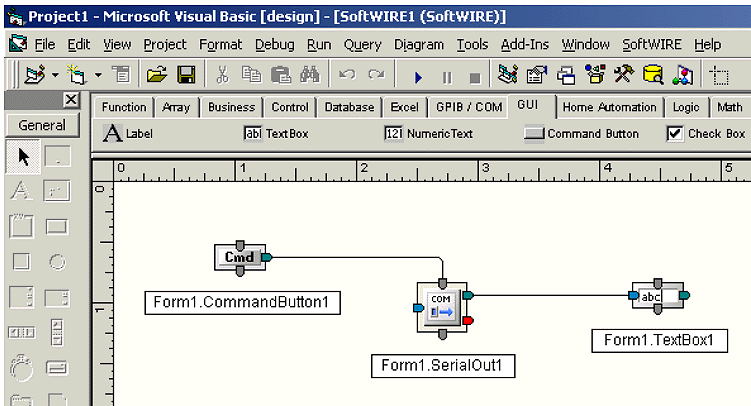Switch to the Excel tab

point(404,107)
